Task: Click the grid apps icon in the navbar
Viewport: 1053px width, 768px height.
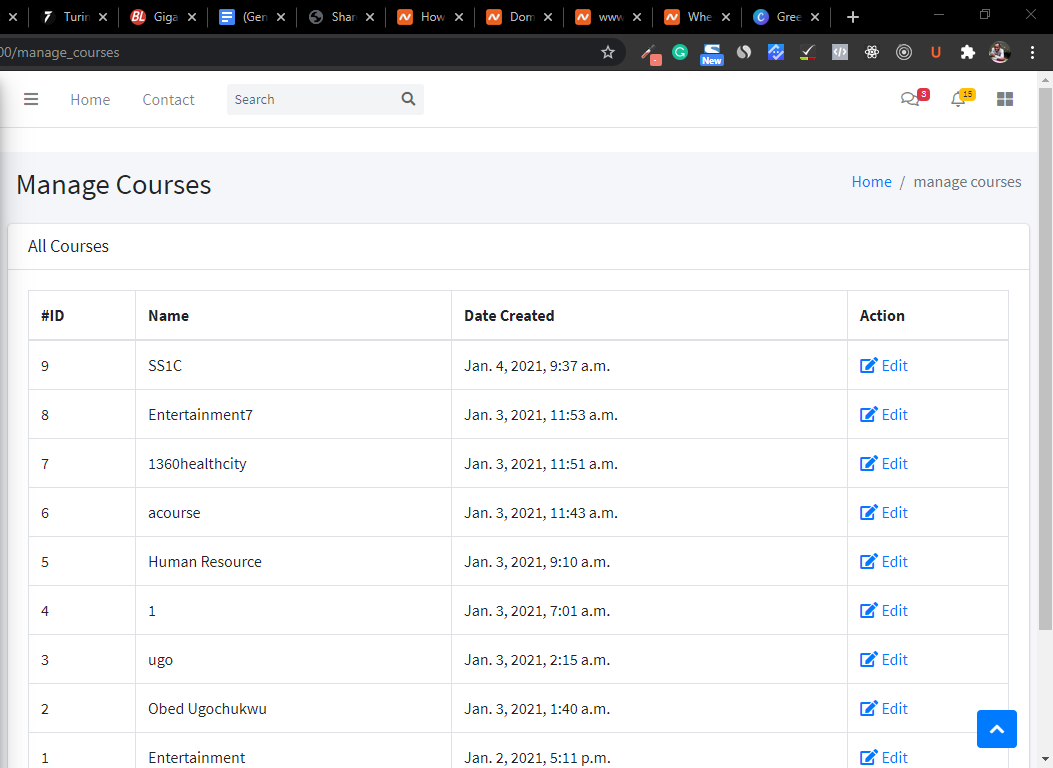Action: click(x=1005, y=99)
